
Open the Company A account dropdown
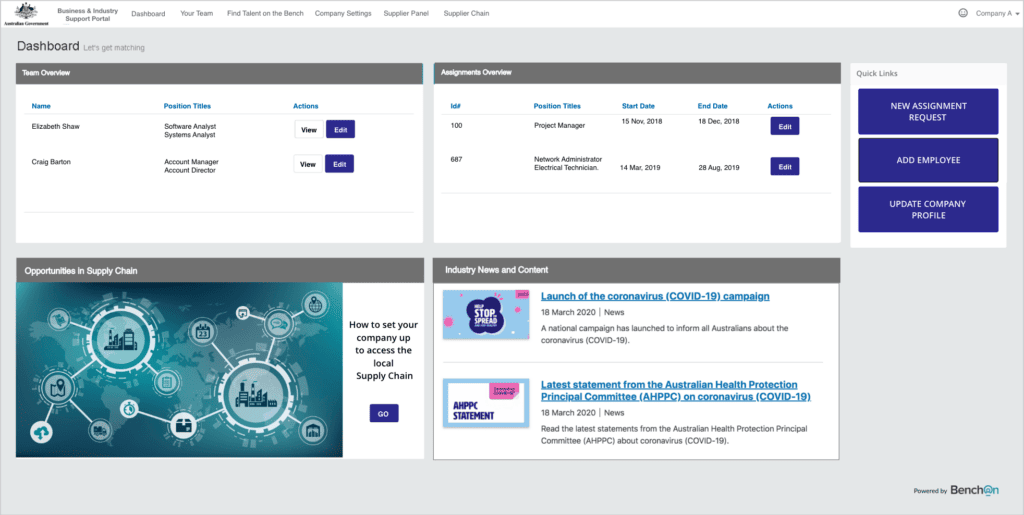coord(996,14)
